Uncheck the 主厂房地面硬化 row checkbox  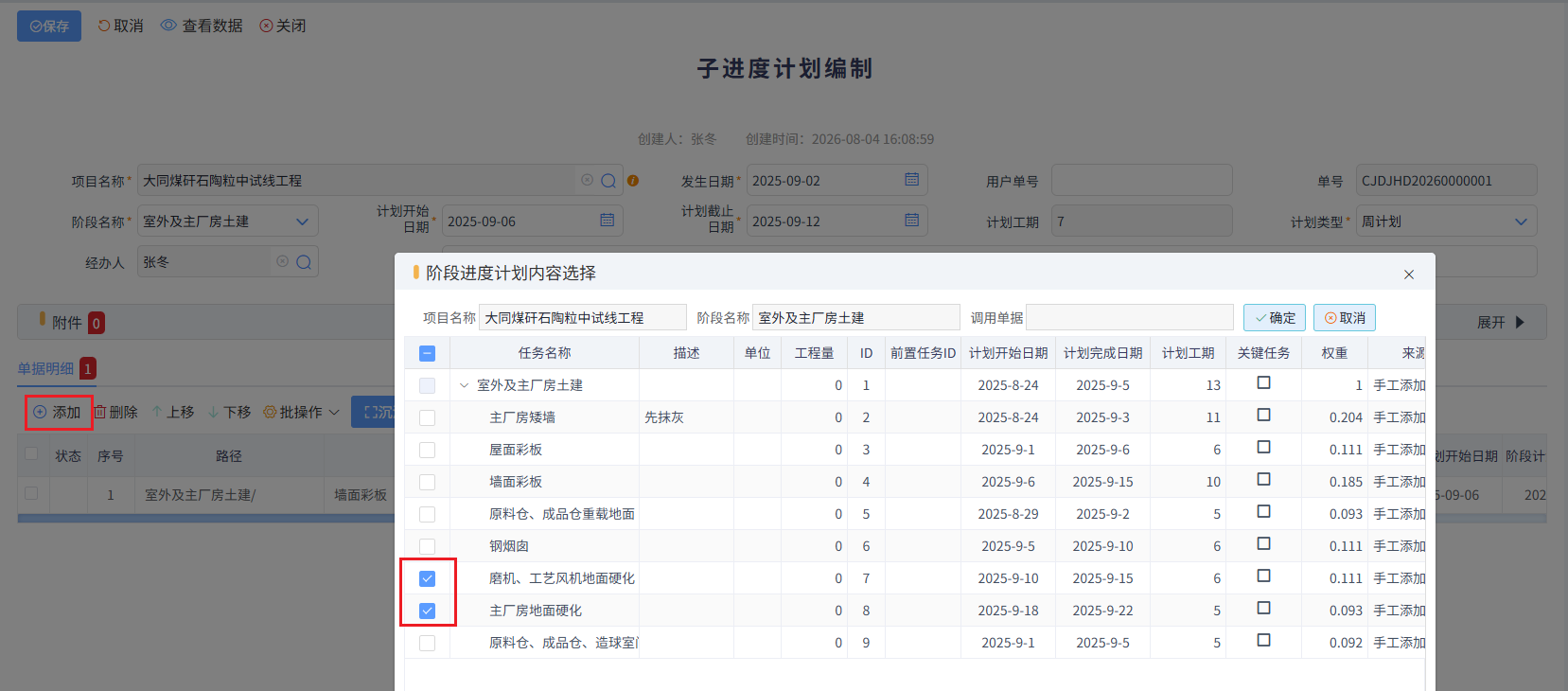coord(427,611)
